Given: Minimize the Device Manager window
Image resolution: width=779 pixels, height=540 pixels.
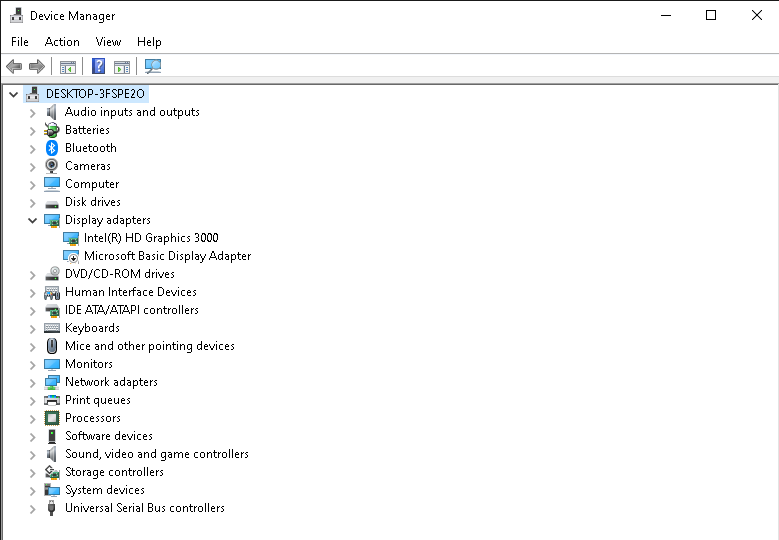Looking at the screenshot, I should pos(666,15).
